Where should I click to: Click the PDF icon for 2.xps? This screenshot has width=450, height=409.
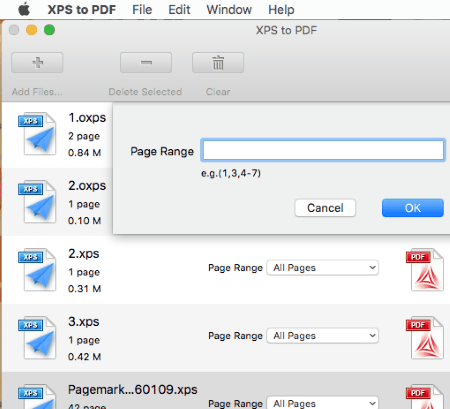(x=425, y=270)
